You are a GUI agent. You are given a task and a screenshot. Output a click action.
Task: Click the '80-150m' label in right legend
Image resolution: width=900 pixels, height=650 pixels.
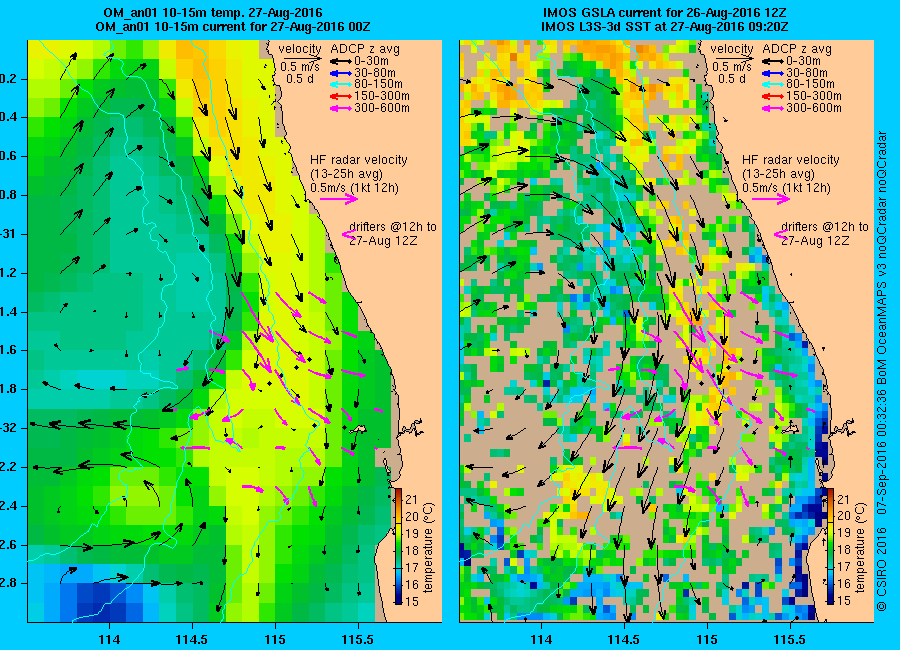[810, 84]
